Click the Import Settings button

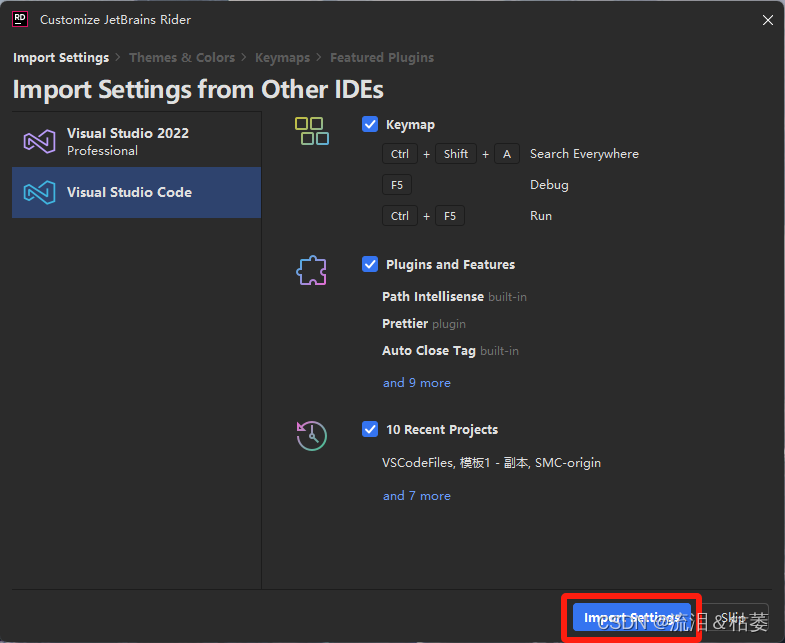631,617
